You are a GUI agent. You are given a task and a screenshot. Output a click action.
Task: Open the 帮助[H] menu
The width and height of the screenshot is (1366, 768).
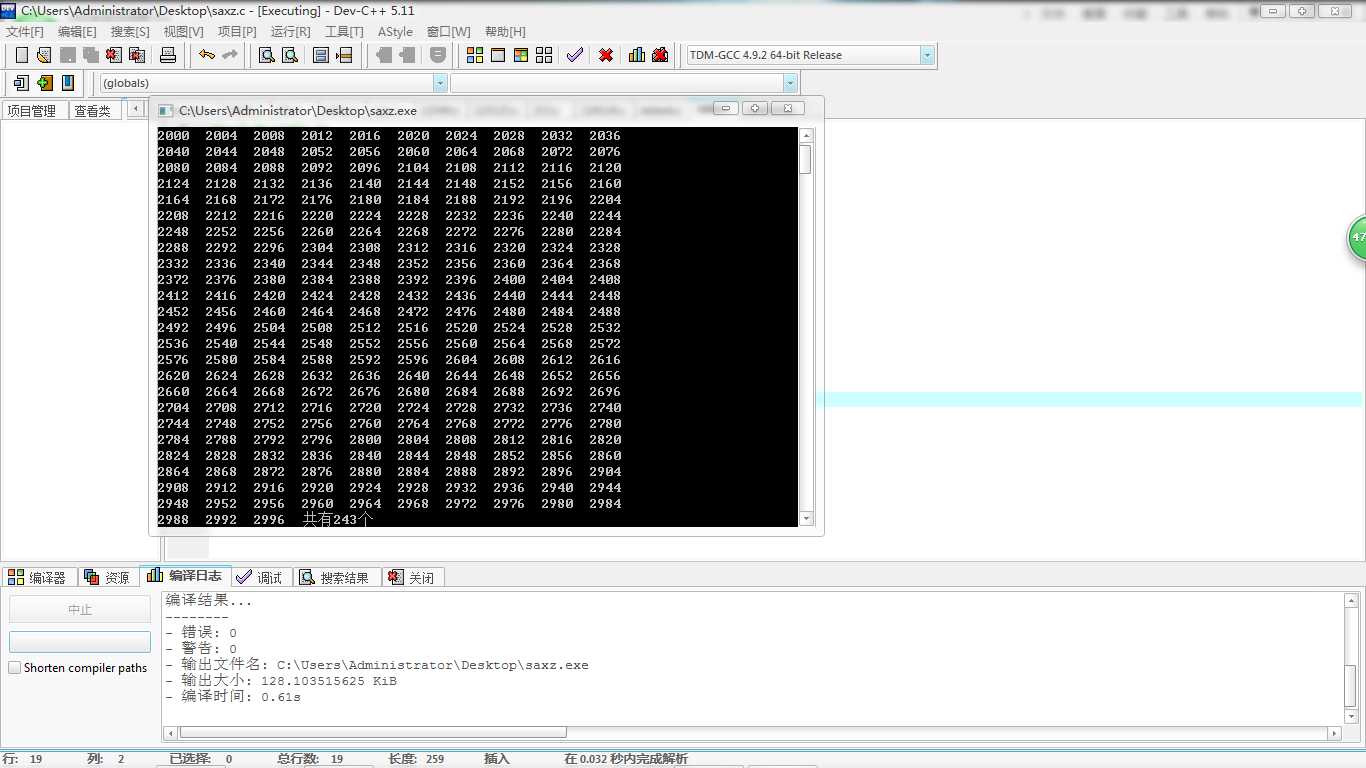click(504, 31)
